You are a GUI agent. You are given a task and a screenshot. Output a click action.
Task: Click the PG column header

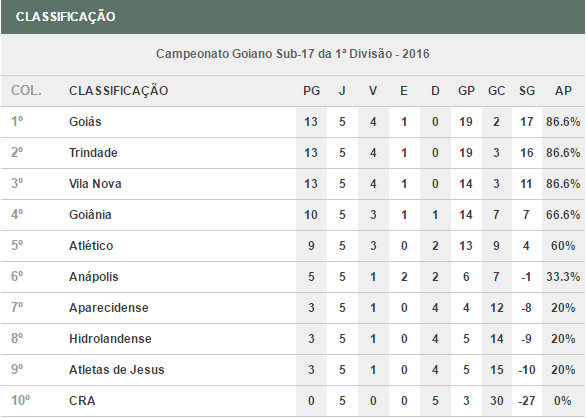311,91
